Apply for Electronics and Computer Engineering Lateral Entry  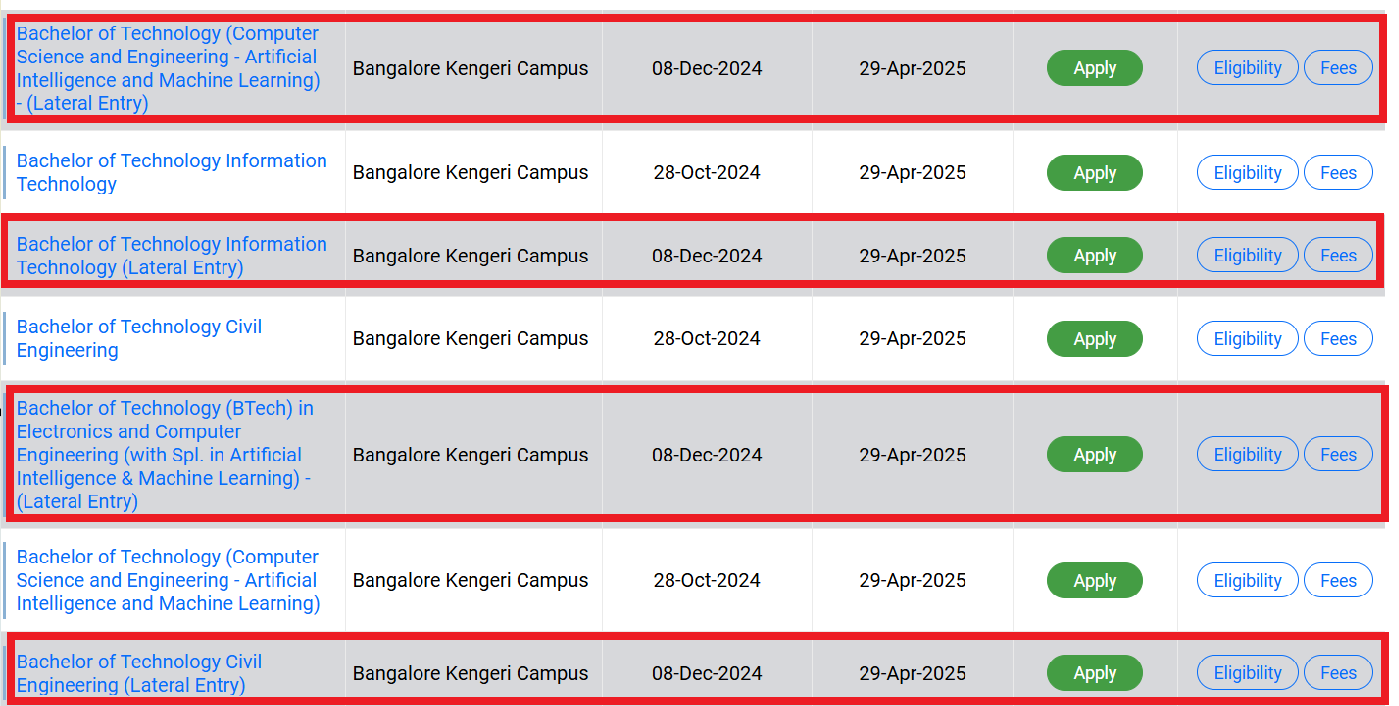click(1094, 453)
